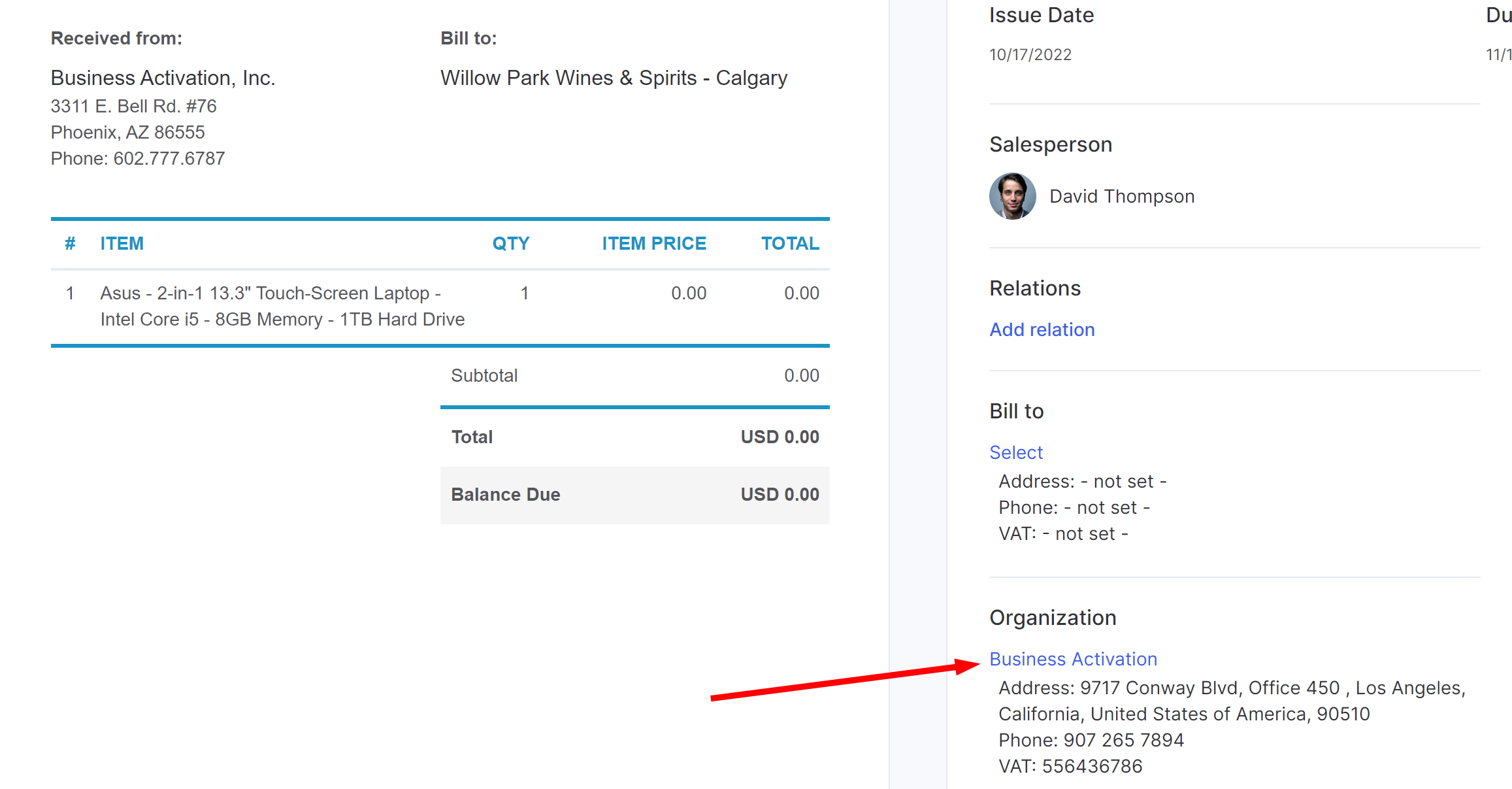This screenshot has height=789, width=1512.
Task: Click the Bill to 'Phone: - not set -' line
Action: (1074, 507)
